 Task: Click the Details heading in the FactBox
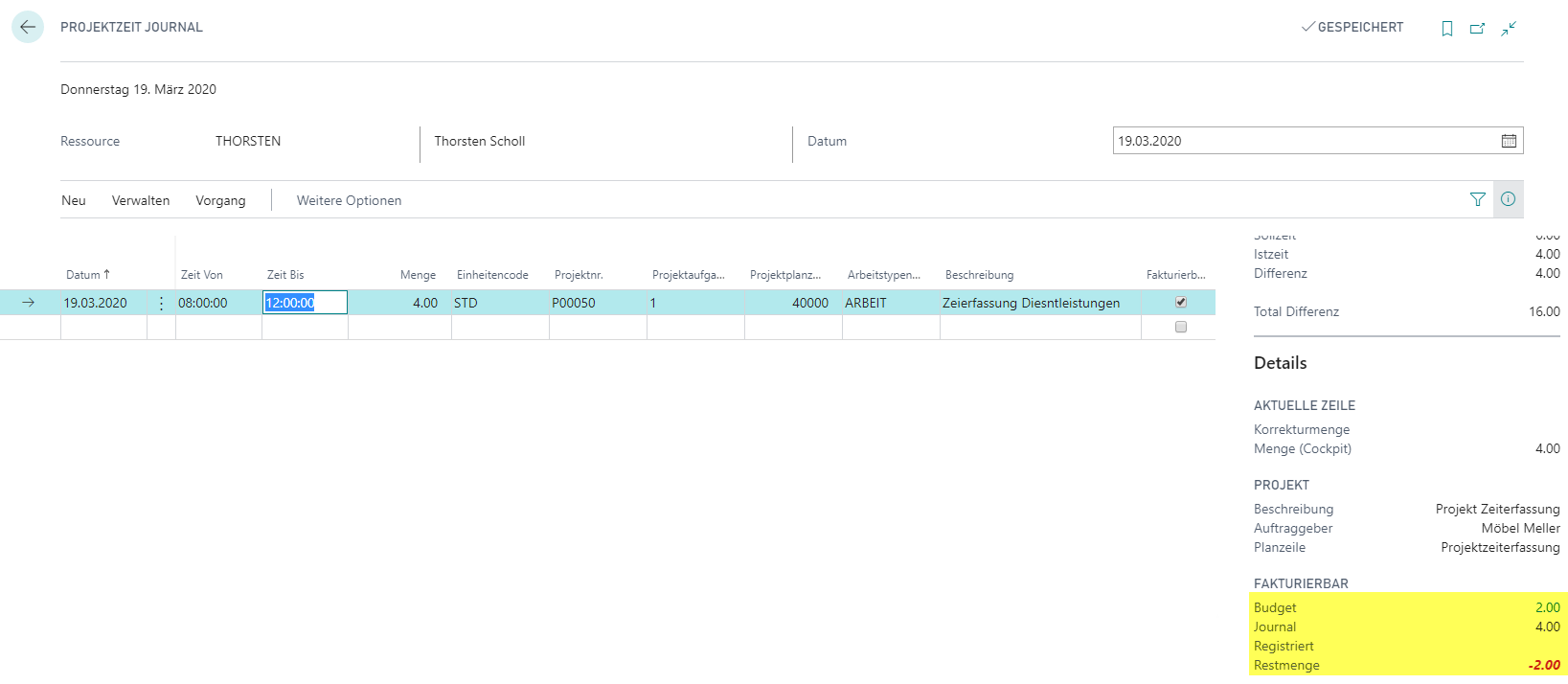pyautogui.click(x=1280, y=363)
